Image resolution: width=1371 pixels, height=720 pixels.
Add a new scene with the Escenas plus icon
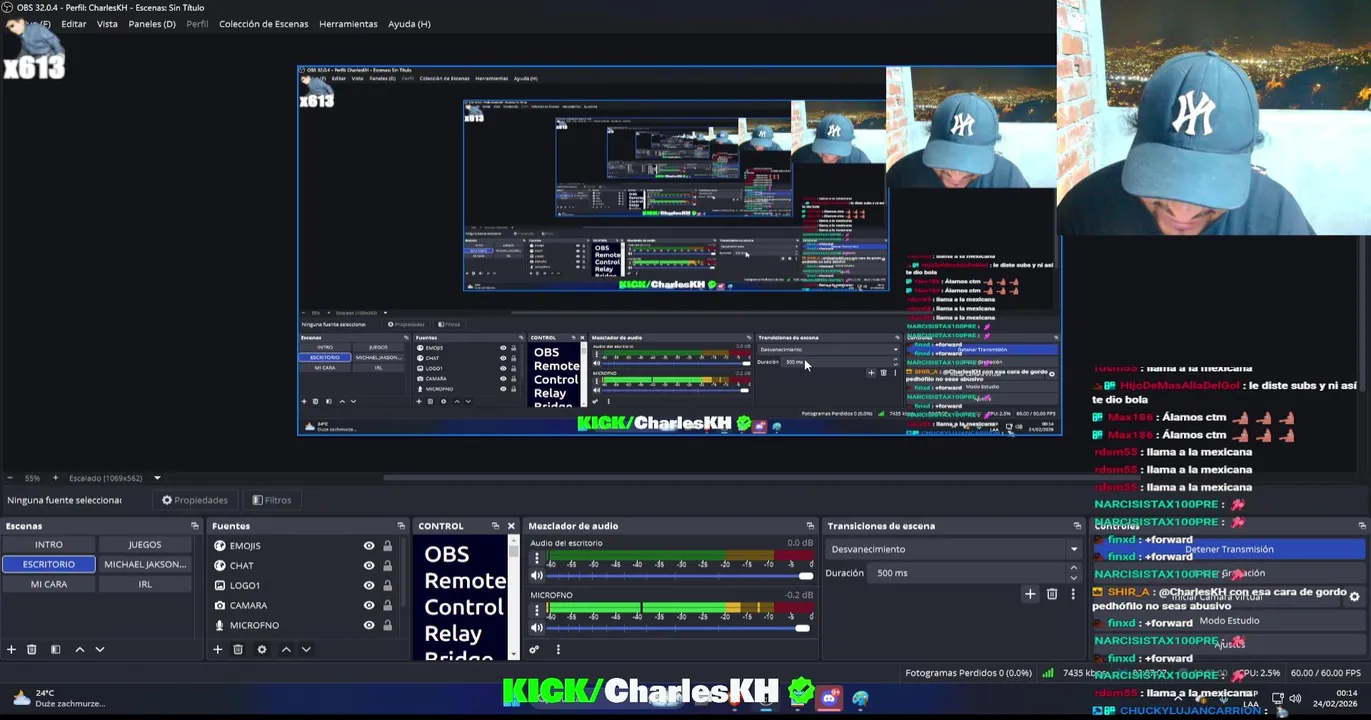tap(11, 650)
